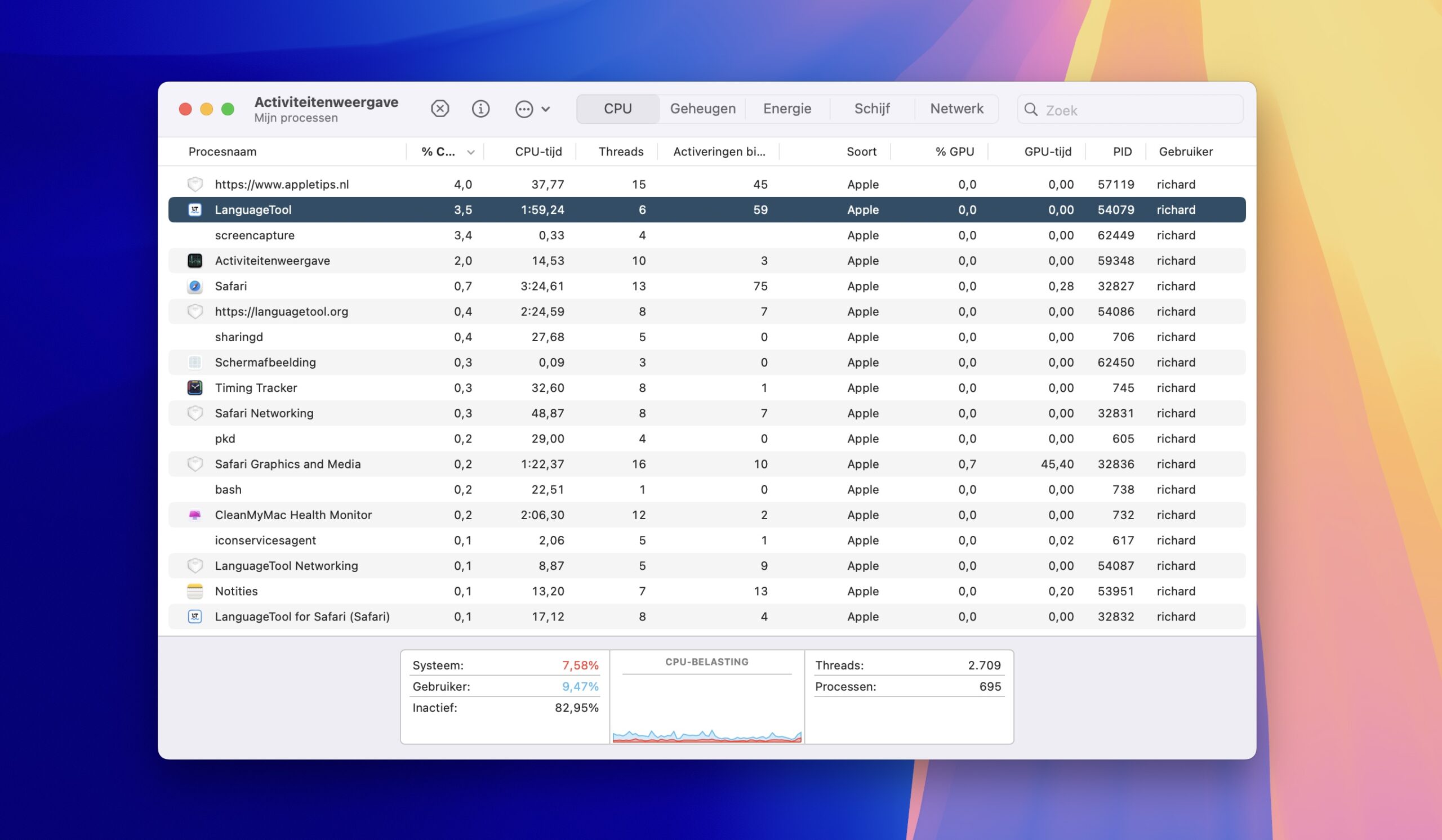Click the Notities notes app icon

tap(194, 591)
